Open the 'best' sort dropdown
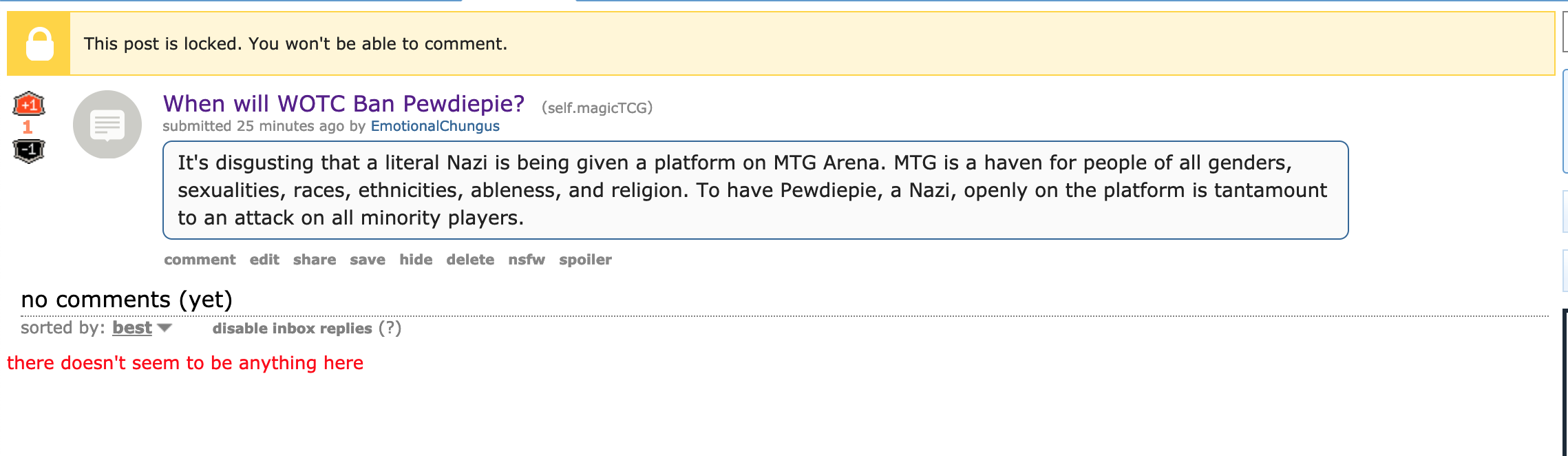Image resolution: width=1568 pixels, height=456 pixels. pyautogui.click(x=132, y=328)
